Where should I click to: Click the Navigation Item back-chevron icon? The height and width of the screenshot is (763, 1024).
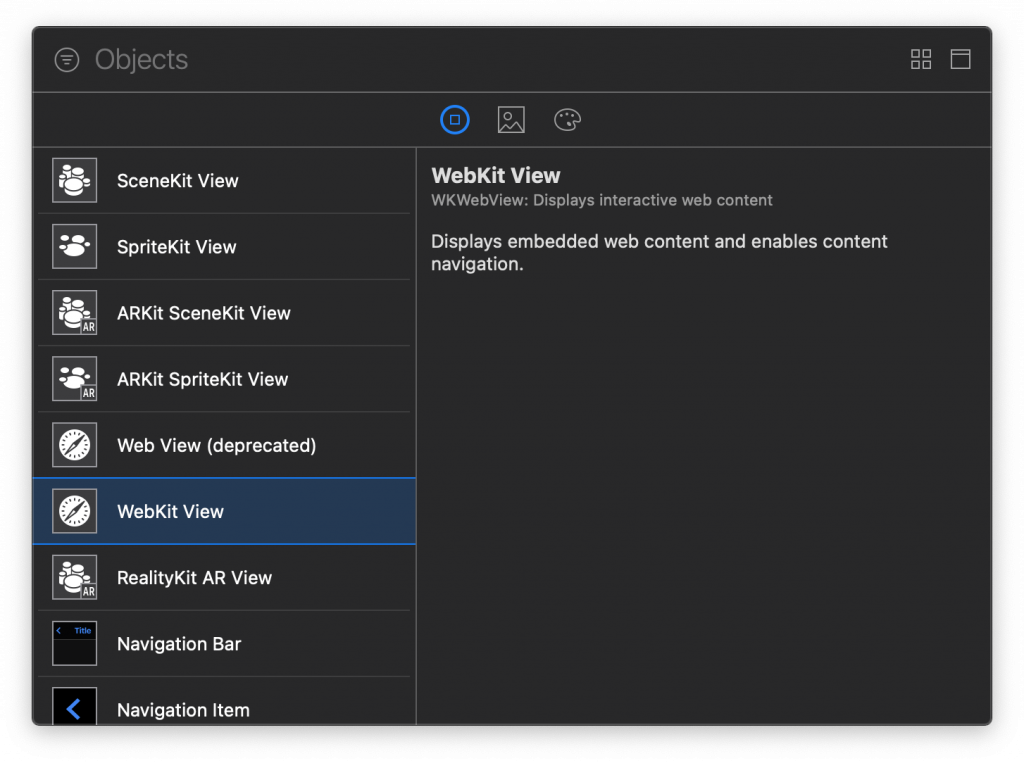click(x=75, y=707)
